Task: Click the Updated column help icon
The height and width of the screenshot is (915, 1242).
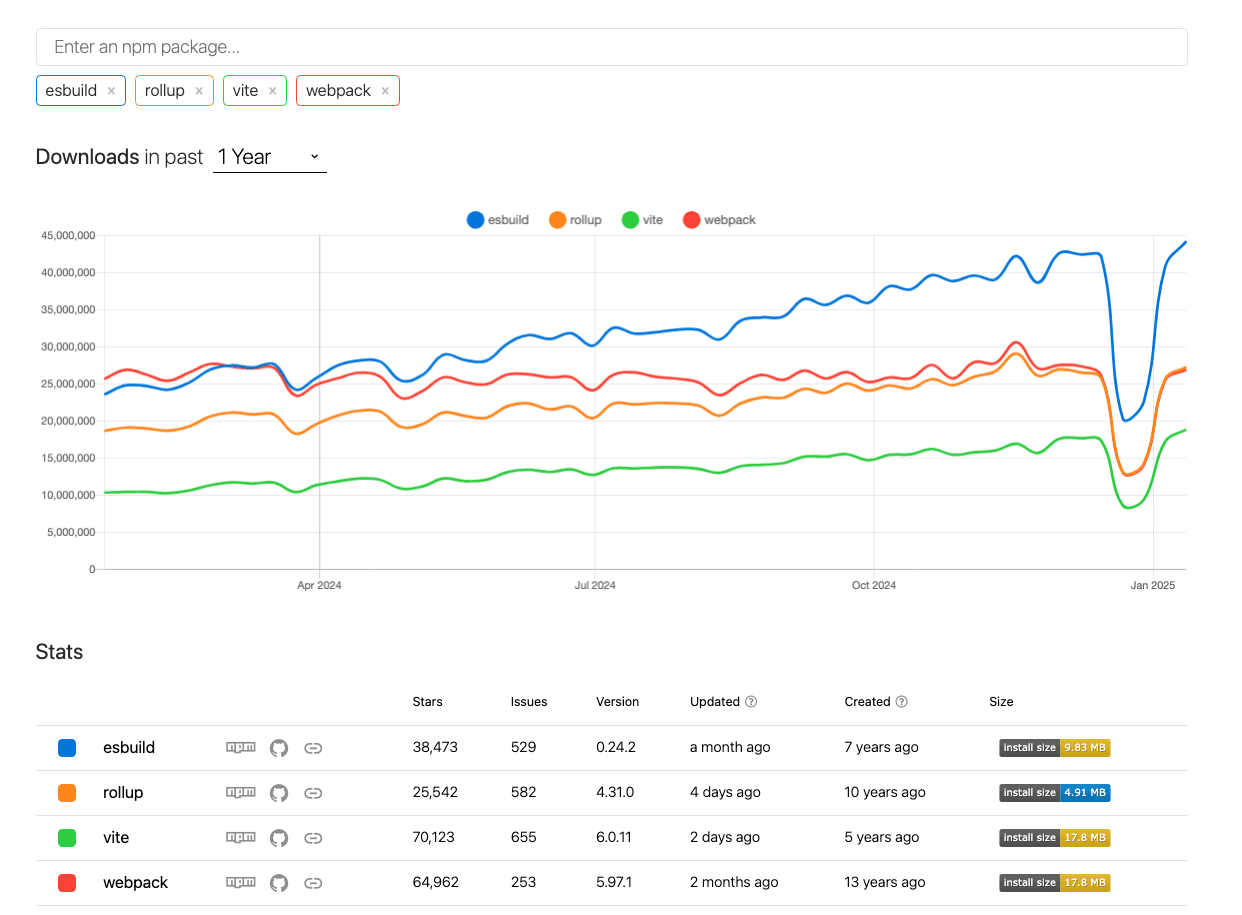Action: coord(751,702)
